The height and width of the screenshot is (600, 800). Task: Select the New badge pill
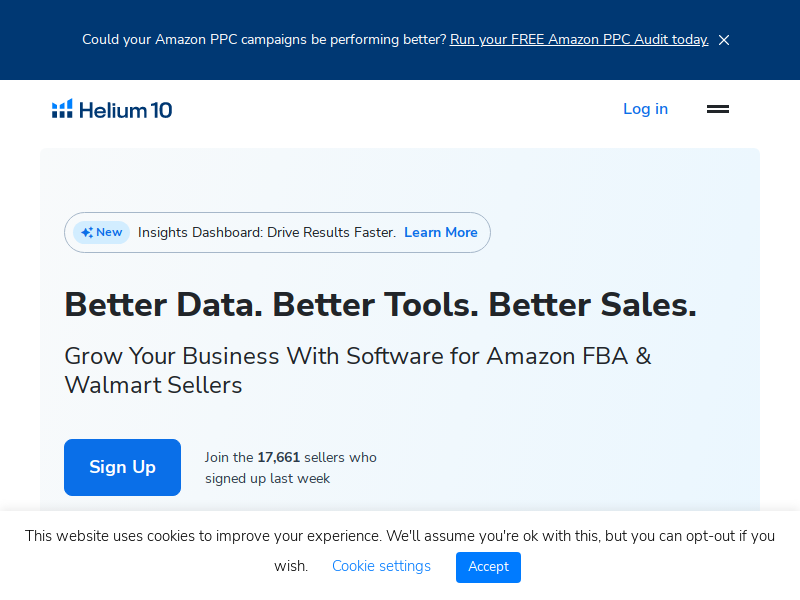tap(101, 233)
